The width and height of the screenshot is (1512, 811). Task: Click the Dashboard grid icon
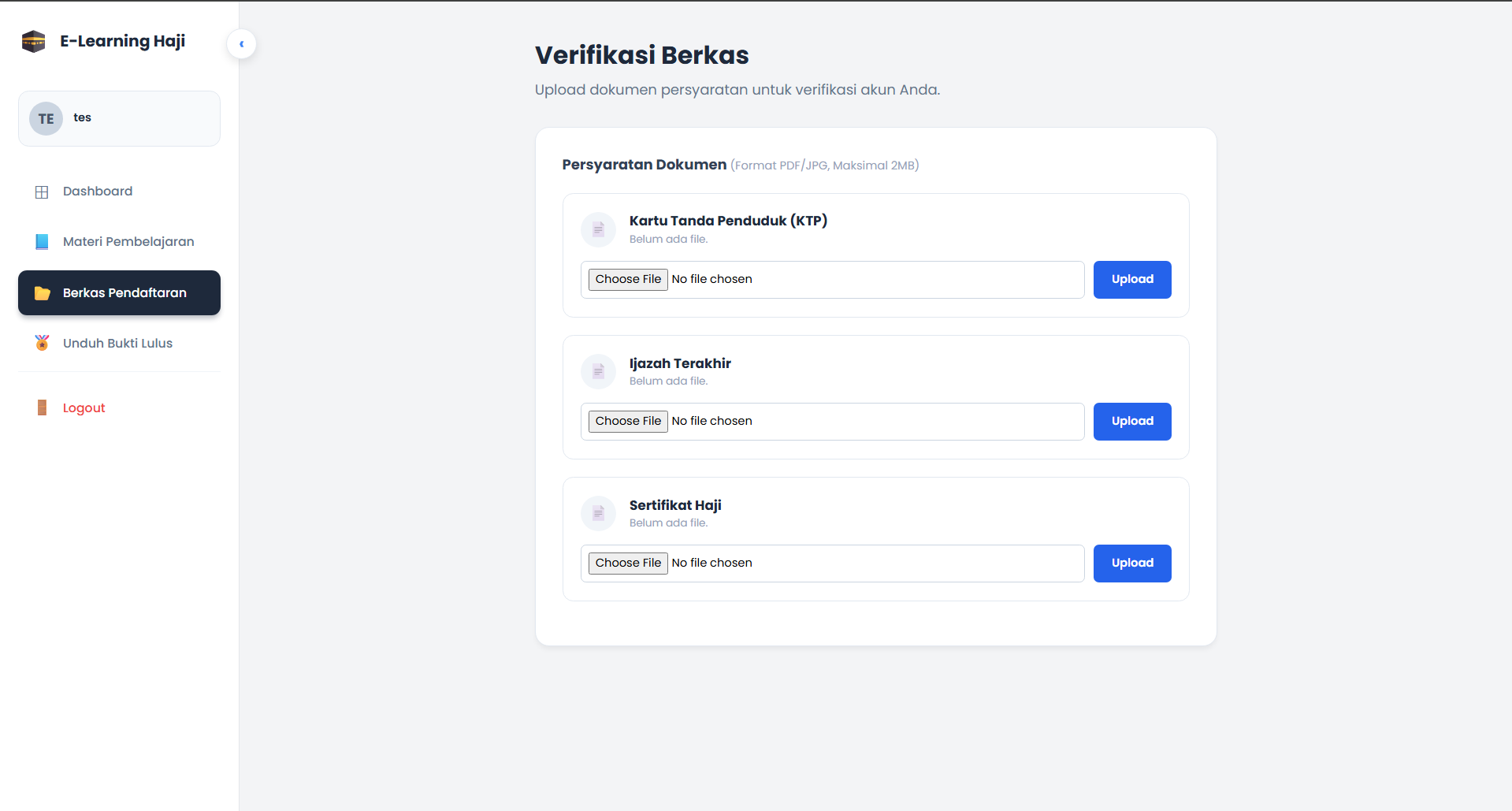(x=43, y=192)
